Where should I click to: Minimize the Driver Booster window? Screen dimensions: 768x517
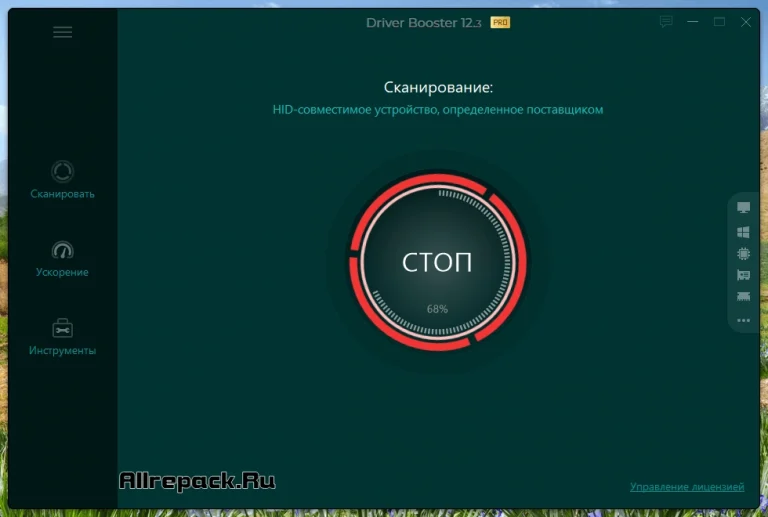(693, 22)
